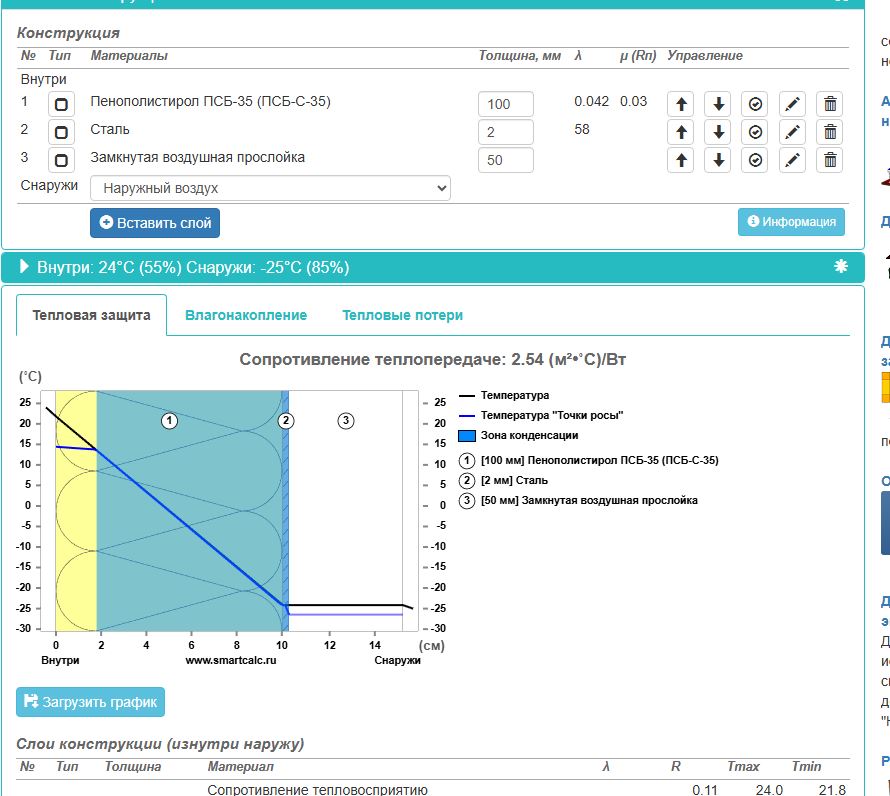Move the Пенополистирол layer up
The height and width of the screenshot is (796, 890).
coord(680,104)
